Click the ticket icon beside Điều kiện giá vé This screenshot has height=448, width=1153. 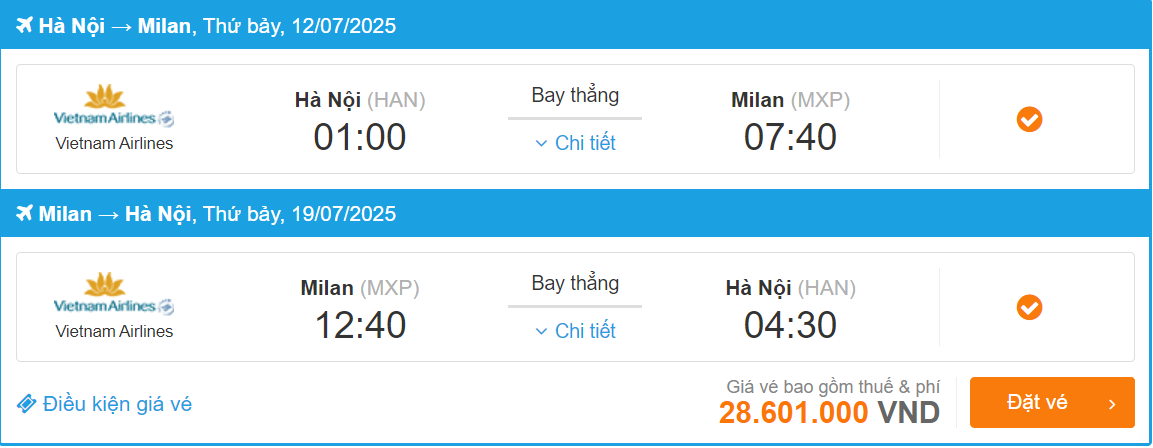[27, 404]
